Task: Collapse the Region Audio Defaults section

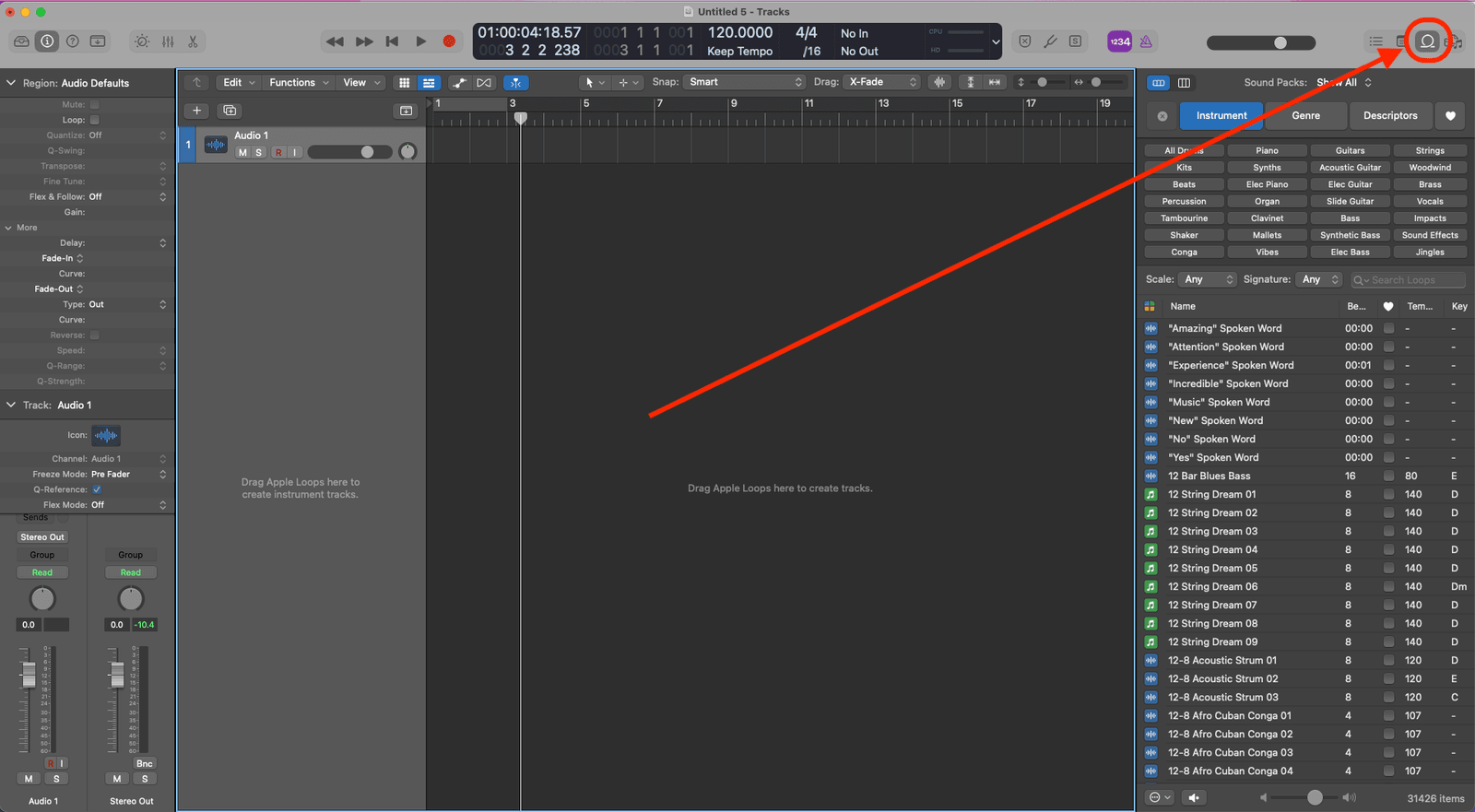Action: pos(11,83)
